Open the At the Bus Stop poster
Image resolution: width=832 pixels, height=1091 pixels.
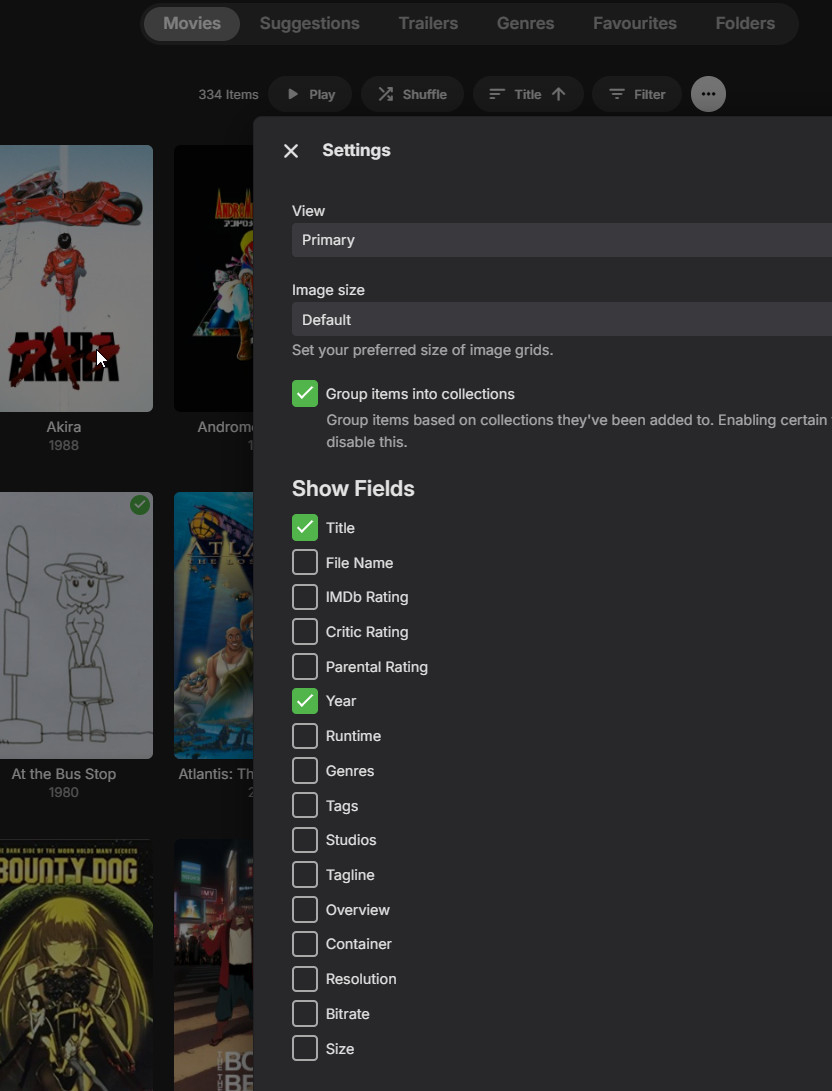coord(76,626)
